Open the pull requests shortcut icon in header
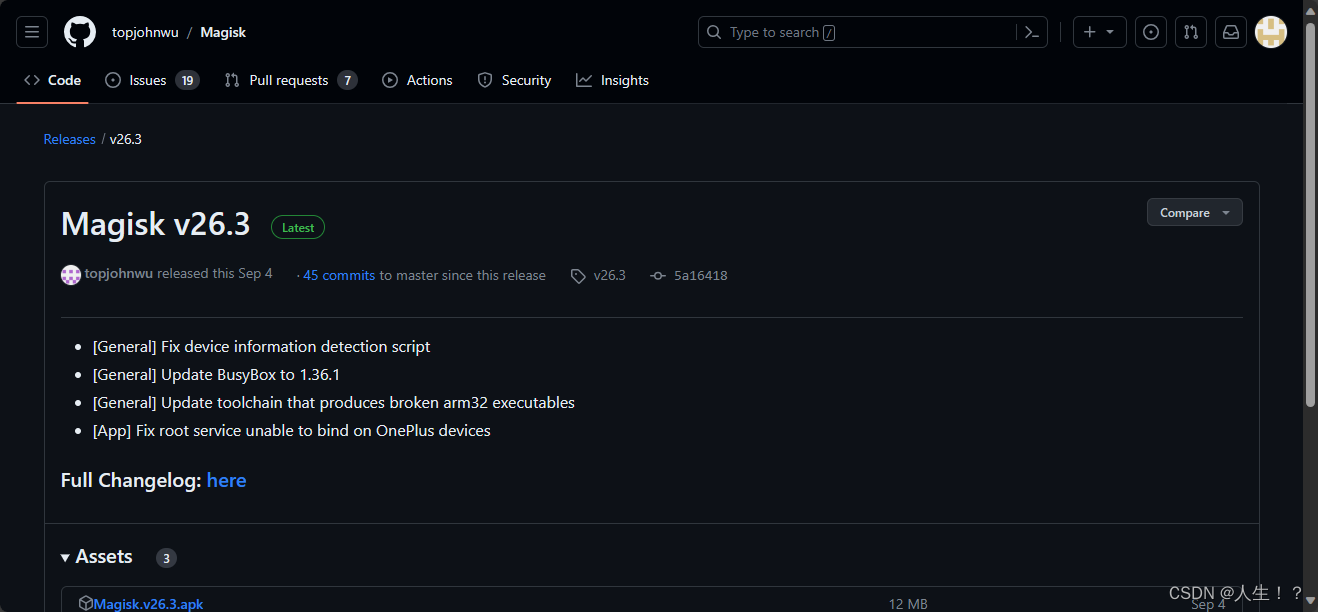The image size is (1318, 612). pos(1191,32)
